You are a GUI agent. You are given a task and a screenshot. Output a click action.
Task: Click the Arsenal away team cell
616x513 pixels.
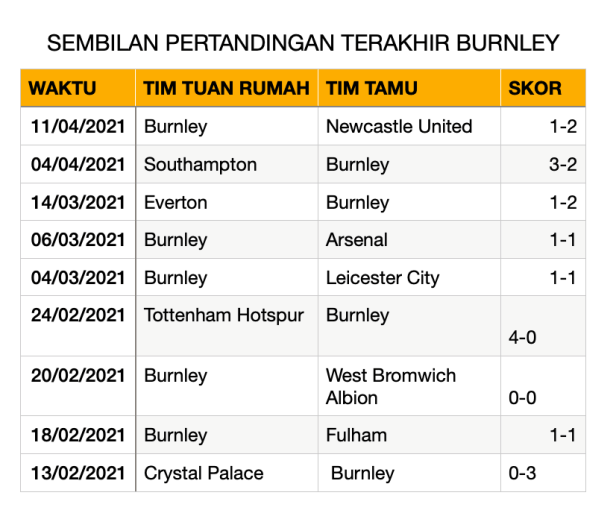click(357, 240)
